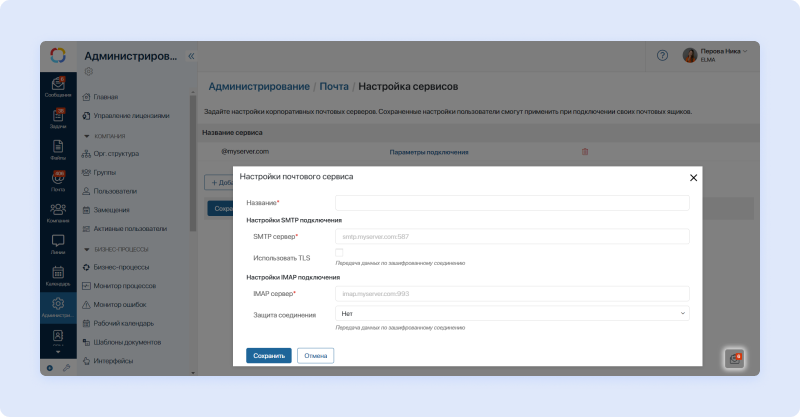Collapse the БИЗНЕС-ПРОЦЕССЫ group
The width and height of the screenshot is (800, 417).
(x=87, y=250)
